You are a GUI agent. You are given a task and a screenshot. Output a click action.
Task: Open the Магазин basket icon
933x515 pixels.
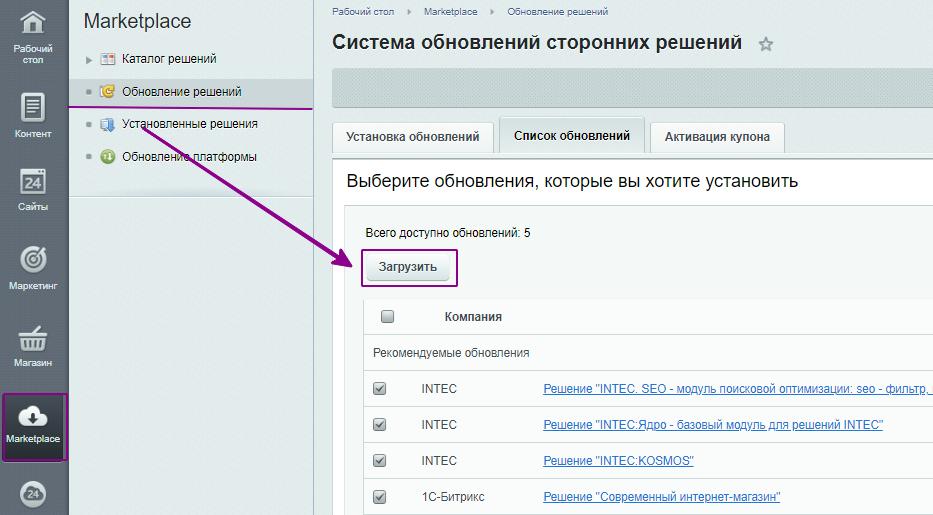33,338
